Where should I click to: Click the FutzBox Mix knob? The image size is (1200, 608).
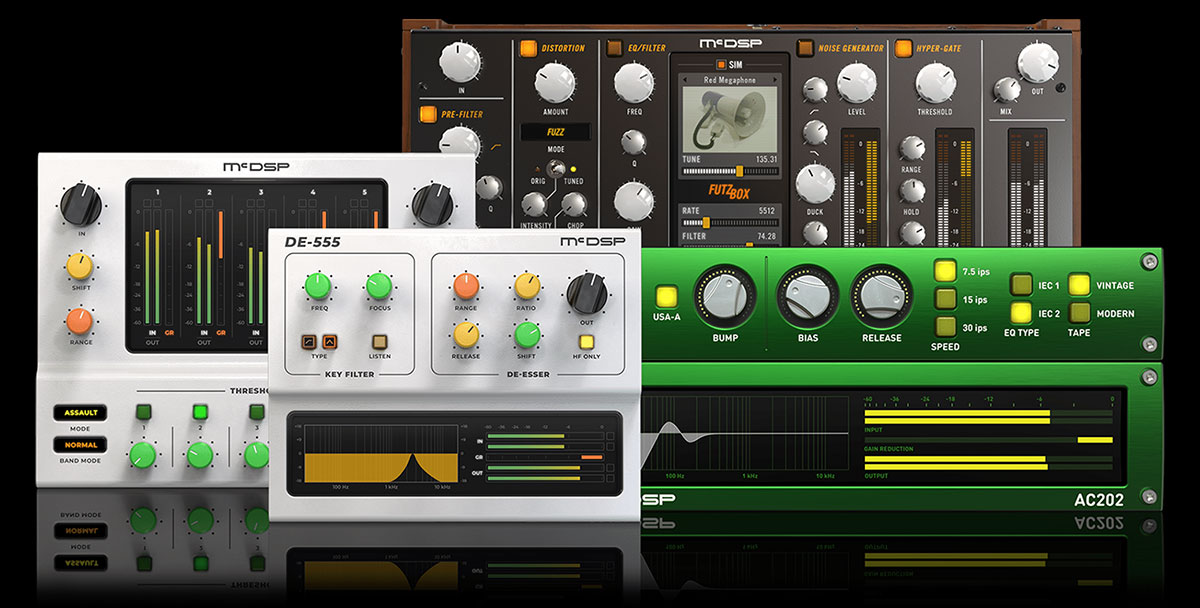coord(1006,90)
